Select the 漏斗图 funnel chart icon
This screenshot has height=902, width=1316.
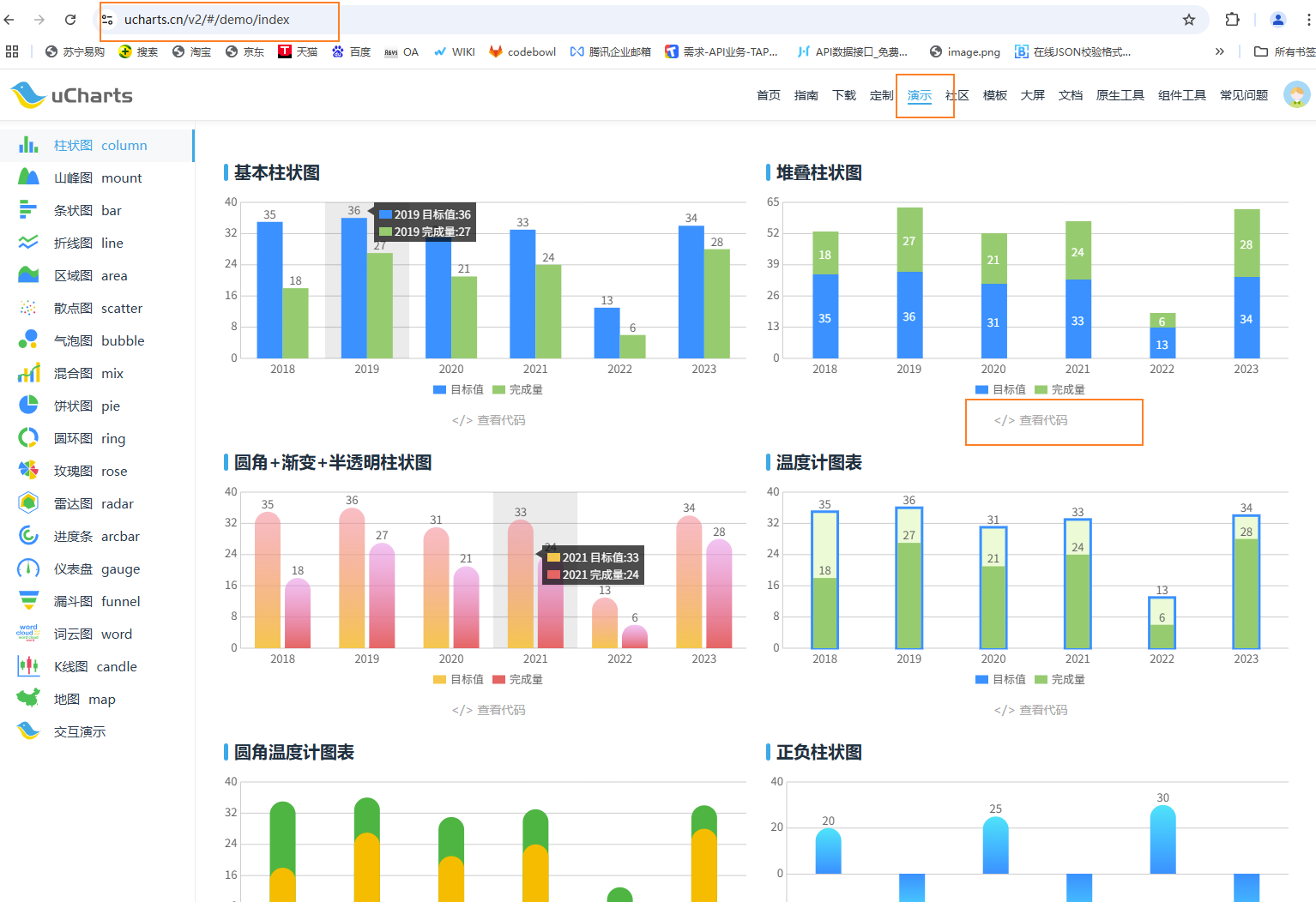pos(28,600)
